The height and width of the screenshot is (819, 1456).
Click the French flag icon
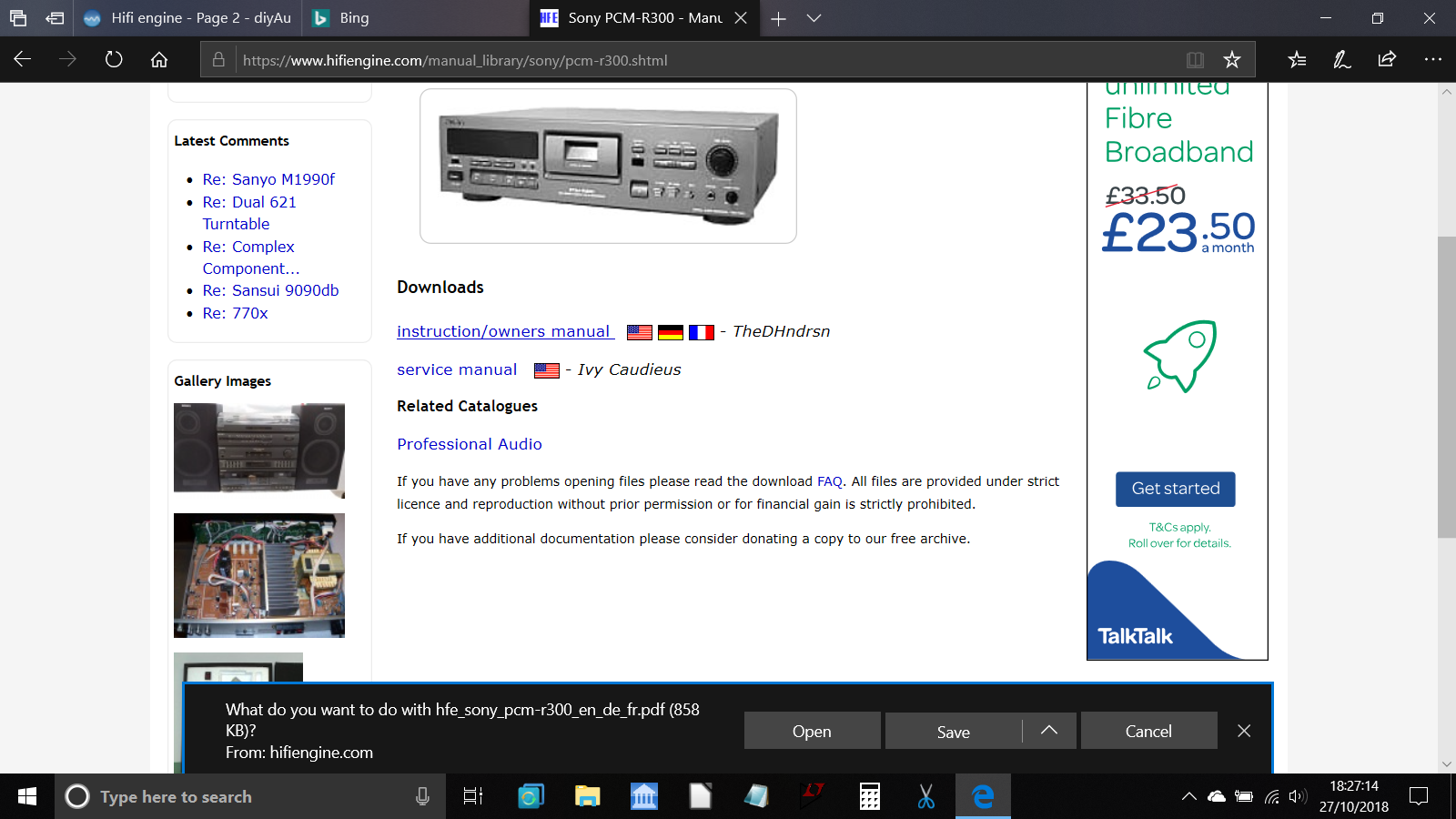click(x=702, y=332)
